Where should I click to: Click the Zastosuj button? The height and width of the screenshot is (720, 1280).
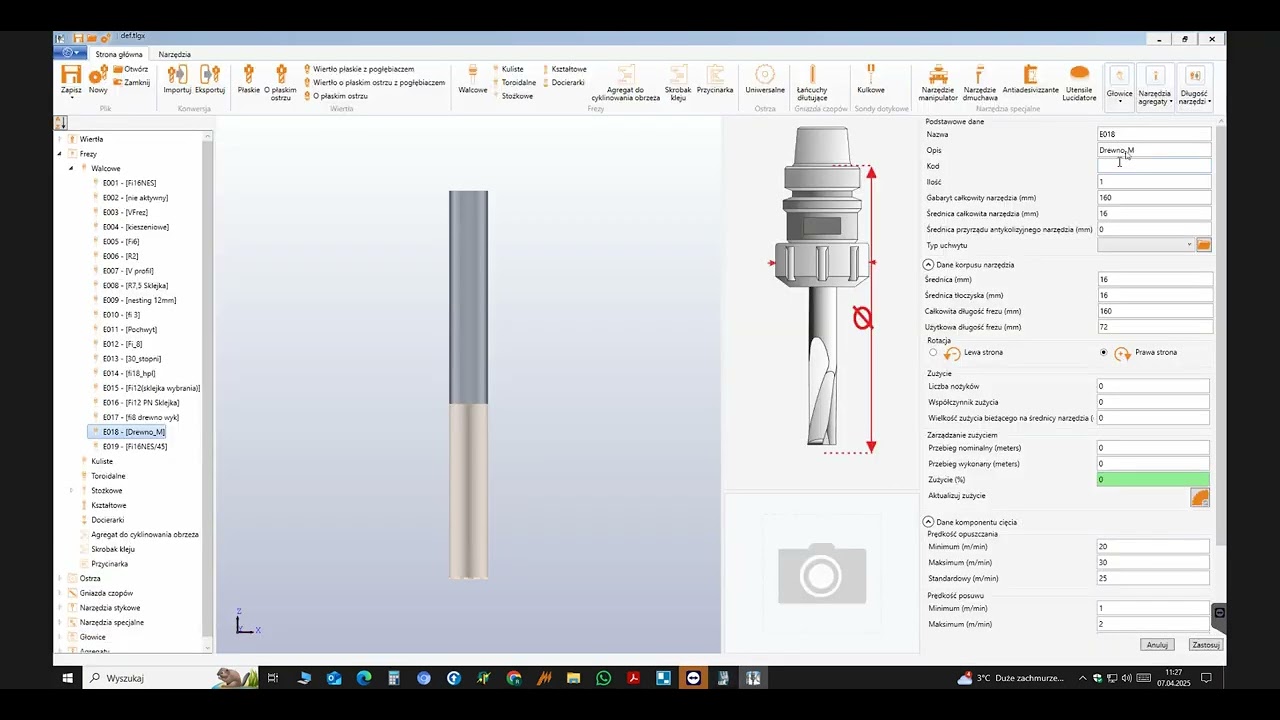click(x=1206, y=645)
